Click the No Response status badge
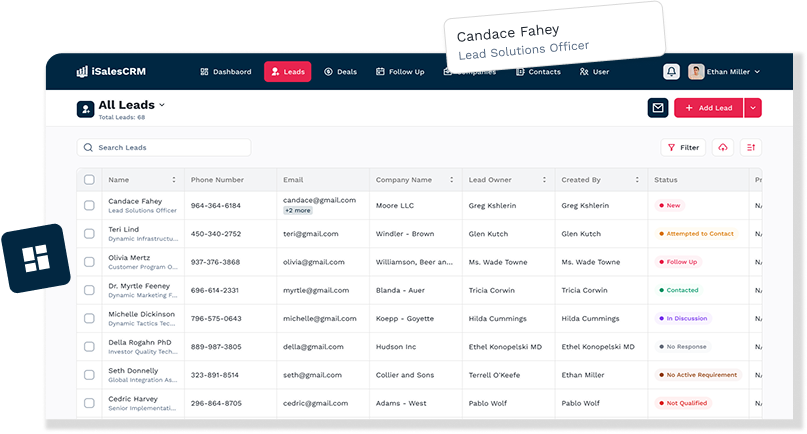Image resolution: width=807 pixels, height=434 pixels. (x=683, y=346)
